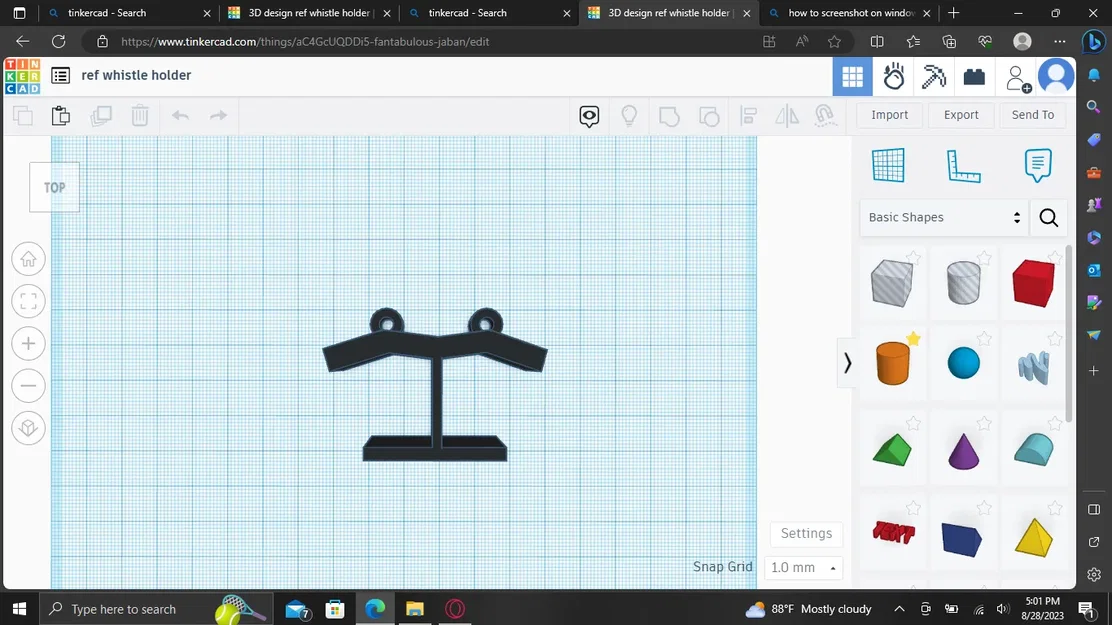Switch to how to screenshot browser tab

pos(849,13)
